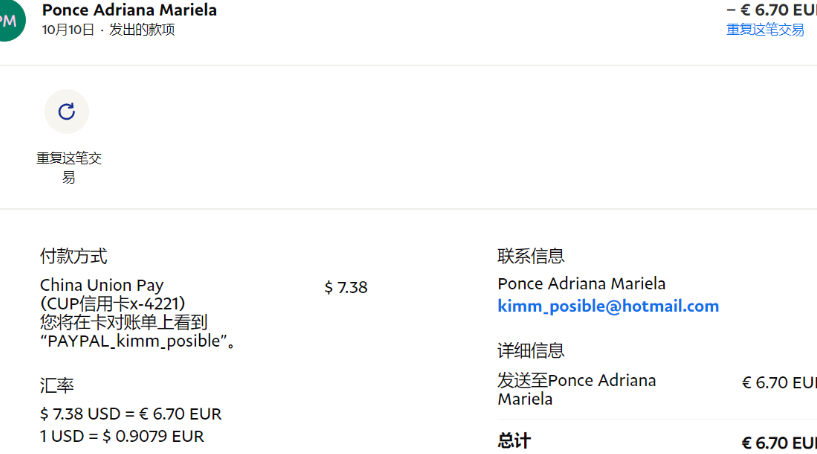This screenshot has width=817, height=454.
Task: Click the PM profile avatar
Action: pos(8,20)
